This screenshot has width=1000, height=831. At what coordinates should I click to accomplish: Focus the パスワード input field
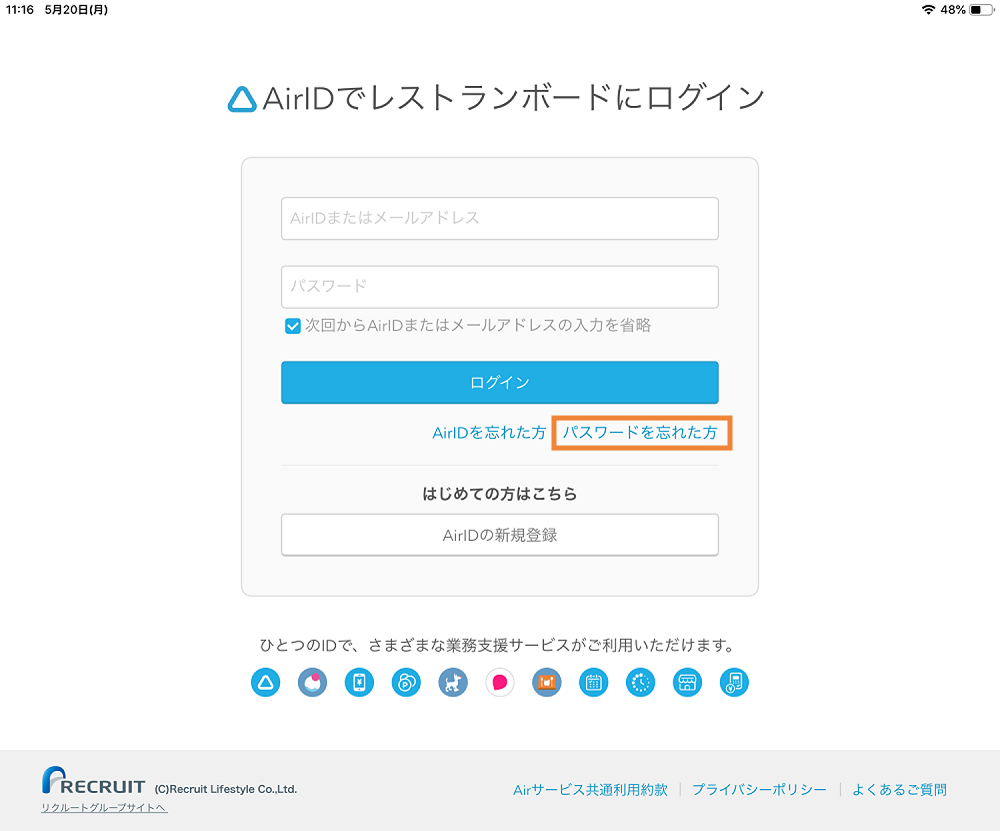coord(500,286)
